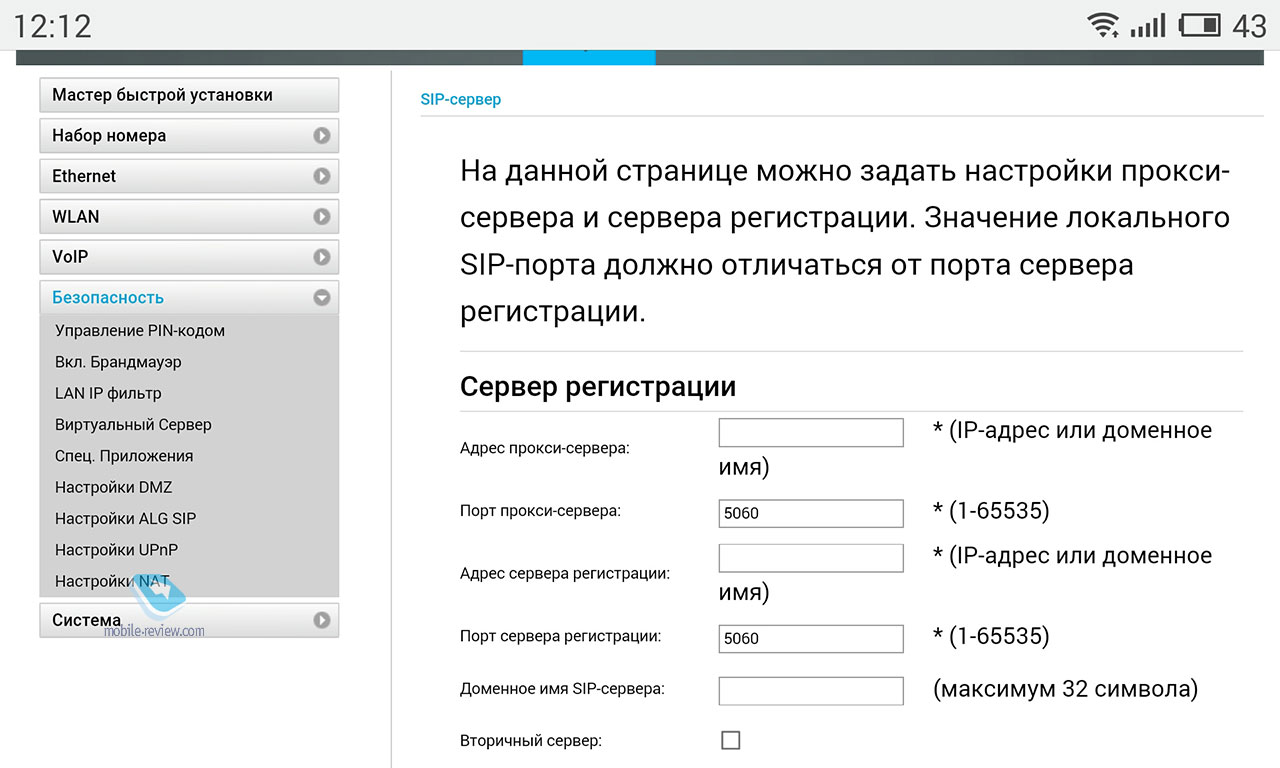Open the VoIP menu
1280x768 pixels.
(x=189, y=257)
